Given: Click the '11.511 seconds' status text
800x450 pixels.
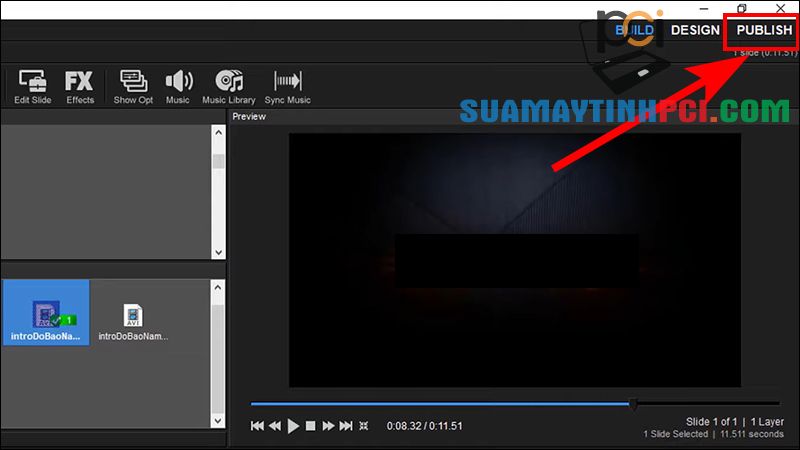Looking at the screenshot, I should point(752,434).
